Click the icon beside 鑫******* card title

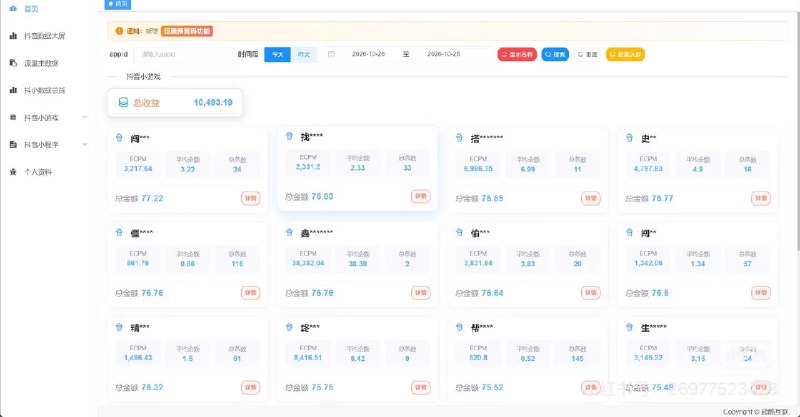pos(289,232)
